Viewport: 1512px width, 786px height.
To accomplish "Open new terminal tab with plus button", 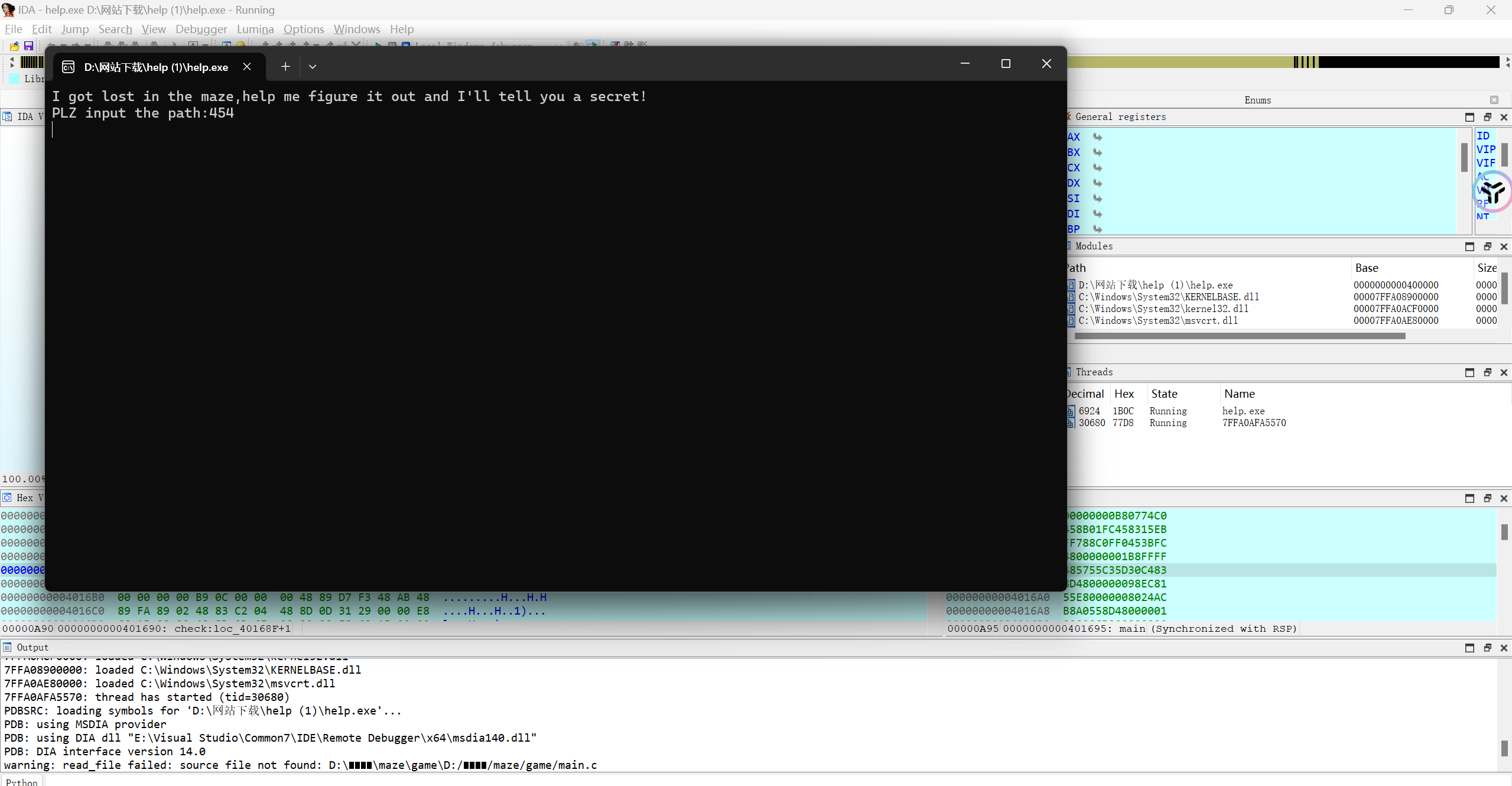I will pyautogui.click(x=285, y=67).
